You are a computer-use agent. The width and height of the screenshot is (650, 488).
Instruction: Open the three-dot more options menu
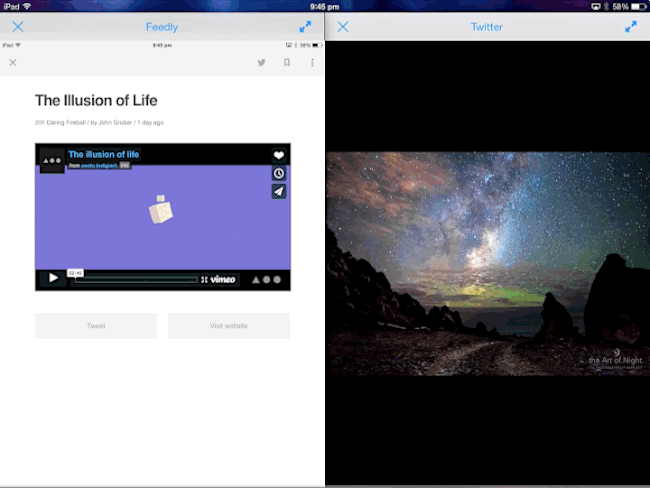(312, 63)
